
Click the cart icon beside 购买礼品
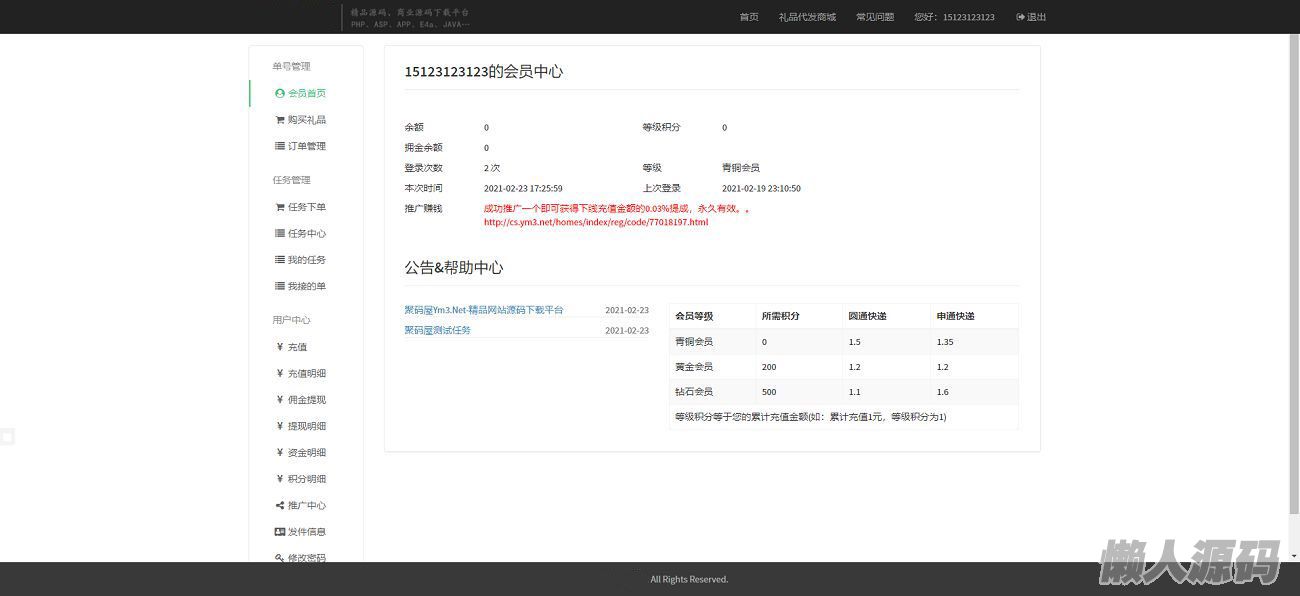[280, 120]
